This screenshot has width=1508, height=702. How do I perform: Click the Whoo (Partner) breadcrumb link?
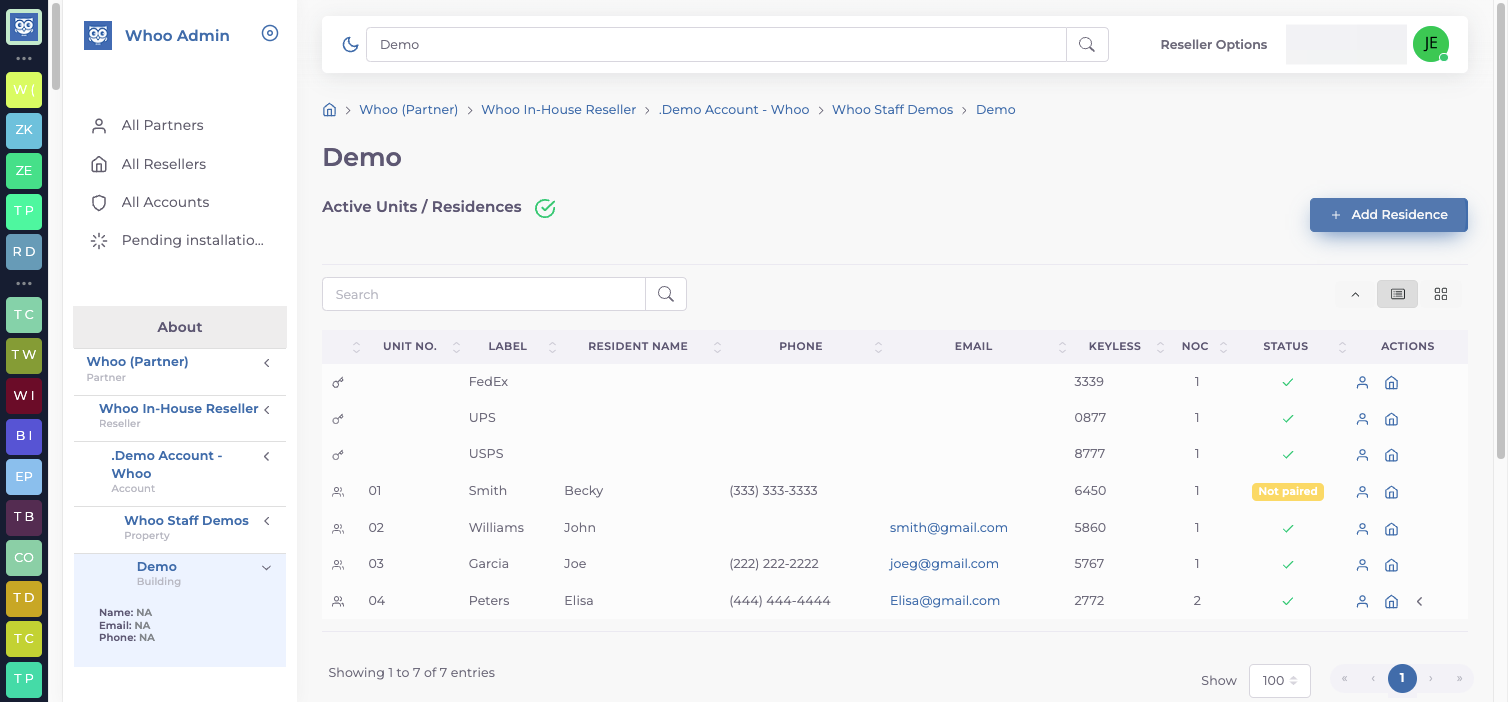pyautogui.click(x=408, y=109)
